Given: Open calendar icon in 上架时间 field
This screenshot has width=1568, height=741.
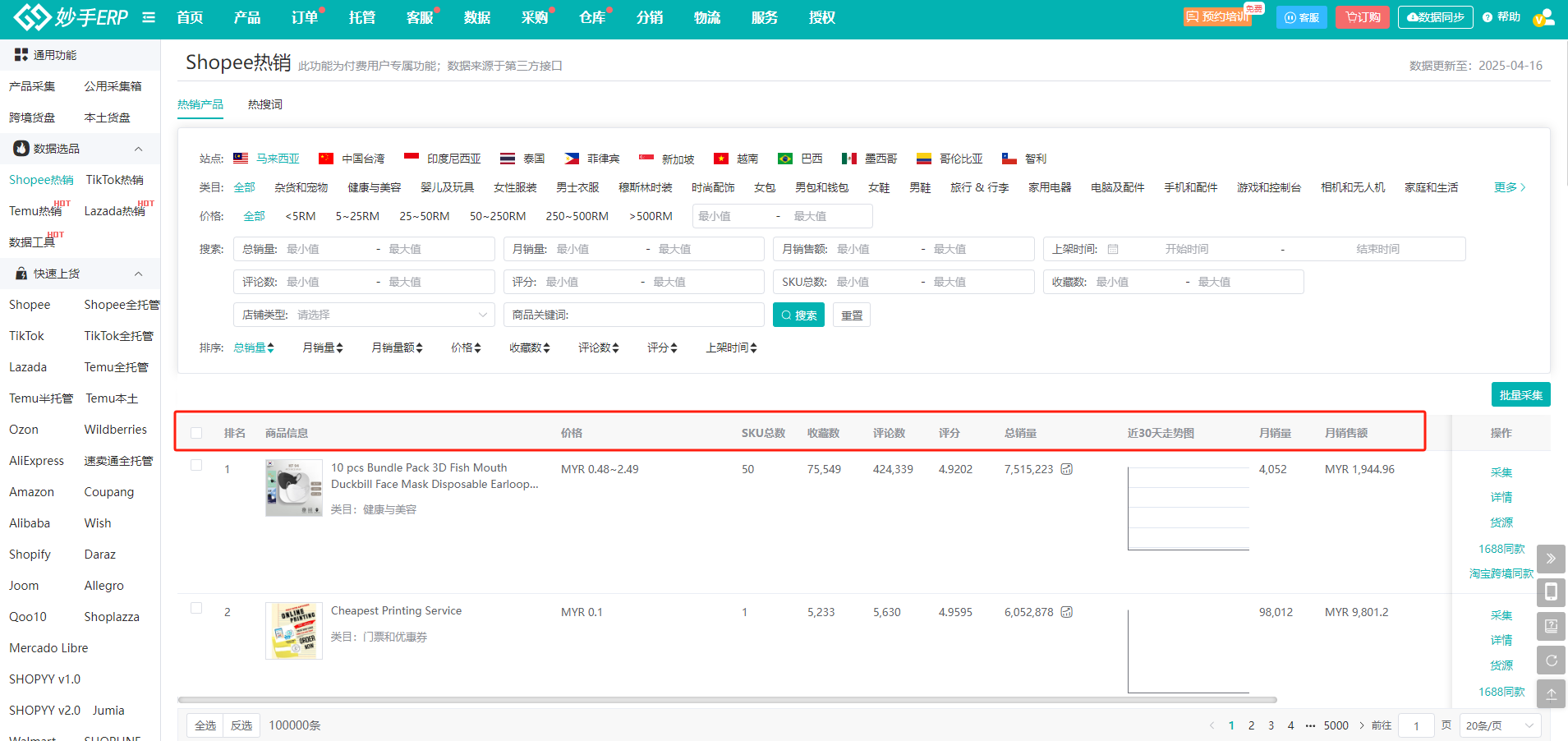Looking at the screenshot, I should point(1113,249).
